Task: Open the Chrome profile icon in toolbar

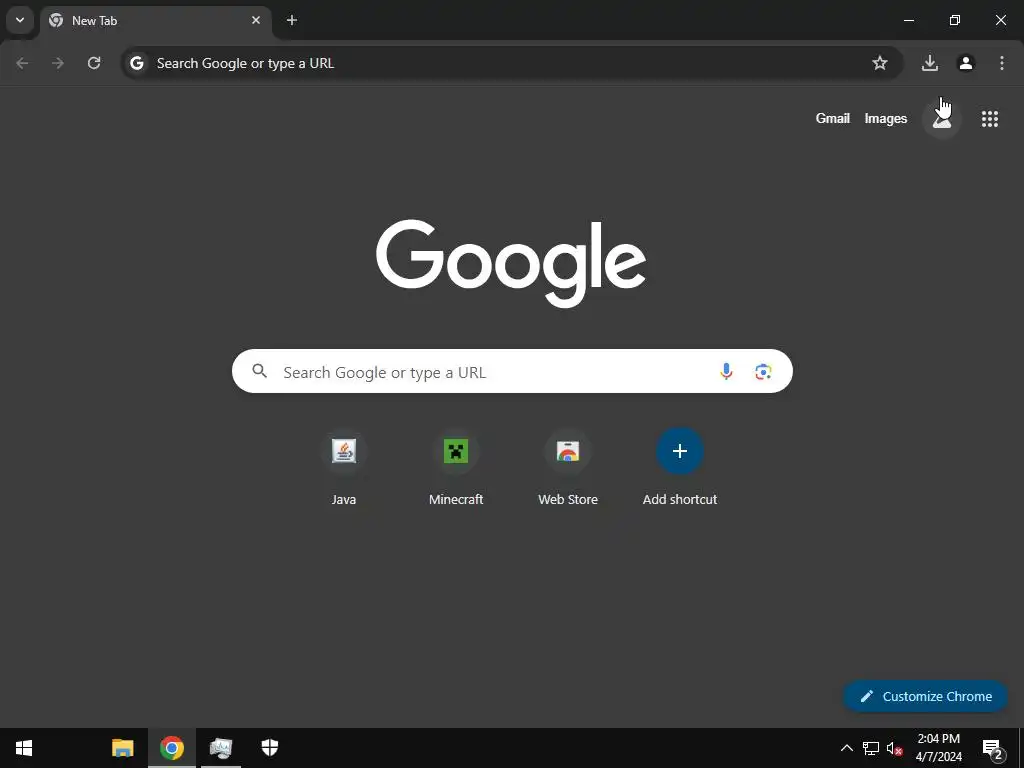Action: [966, 63]
